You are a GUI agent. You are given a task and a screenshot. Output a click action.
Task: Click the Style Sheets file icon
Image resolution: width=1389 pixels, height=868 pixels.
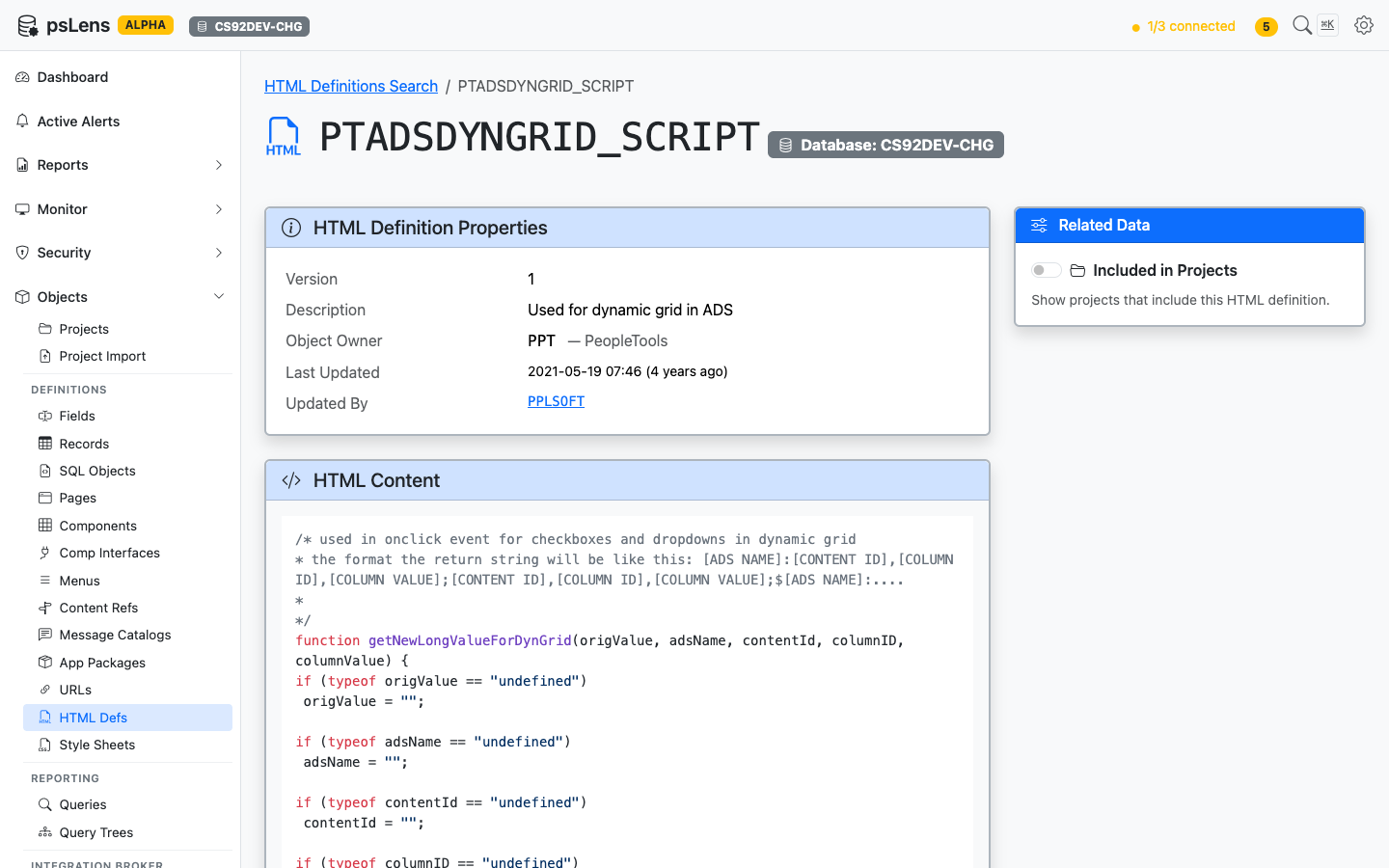point(44,745)
